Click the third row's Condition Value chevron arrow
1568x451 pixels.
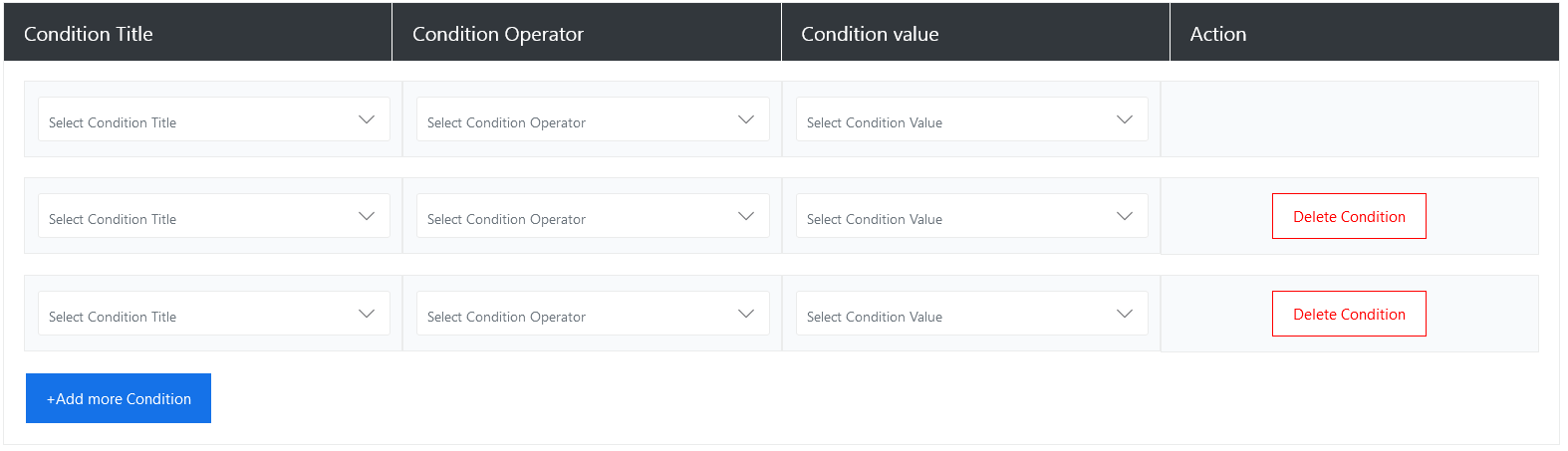coord(1125,314)
